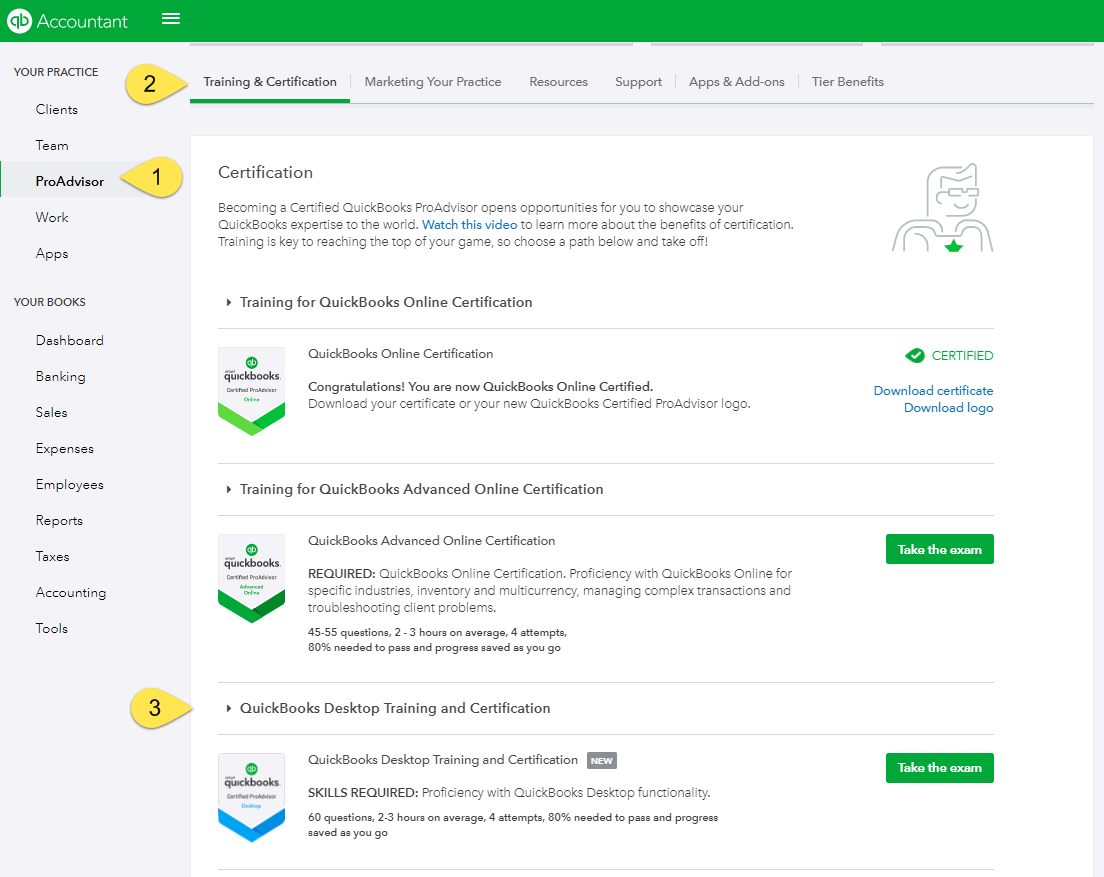Click the NEW tag beside Desktop Certification
Viewport: 1104px width, 877px height.
(x=601, y=760)
